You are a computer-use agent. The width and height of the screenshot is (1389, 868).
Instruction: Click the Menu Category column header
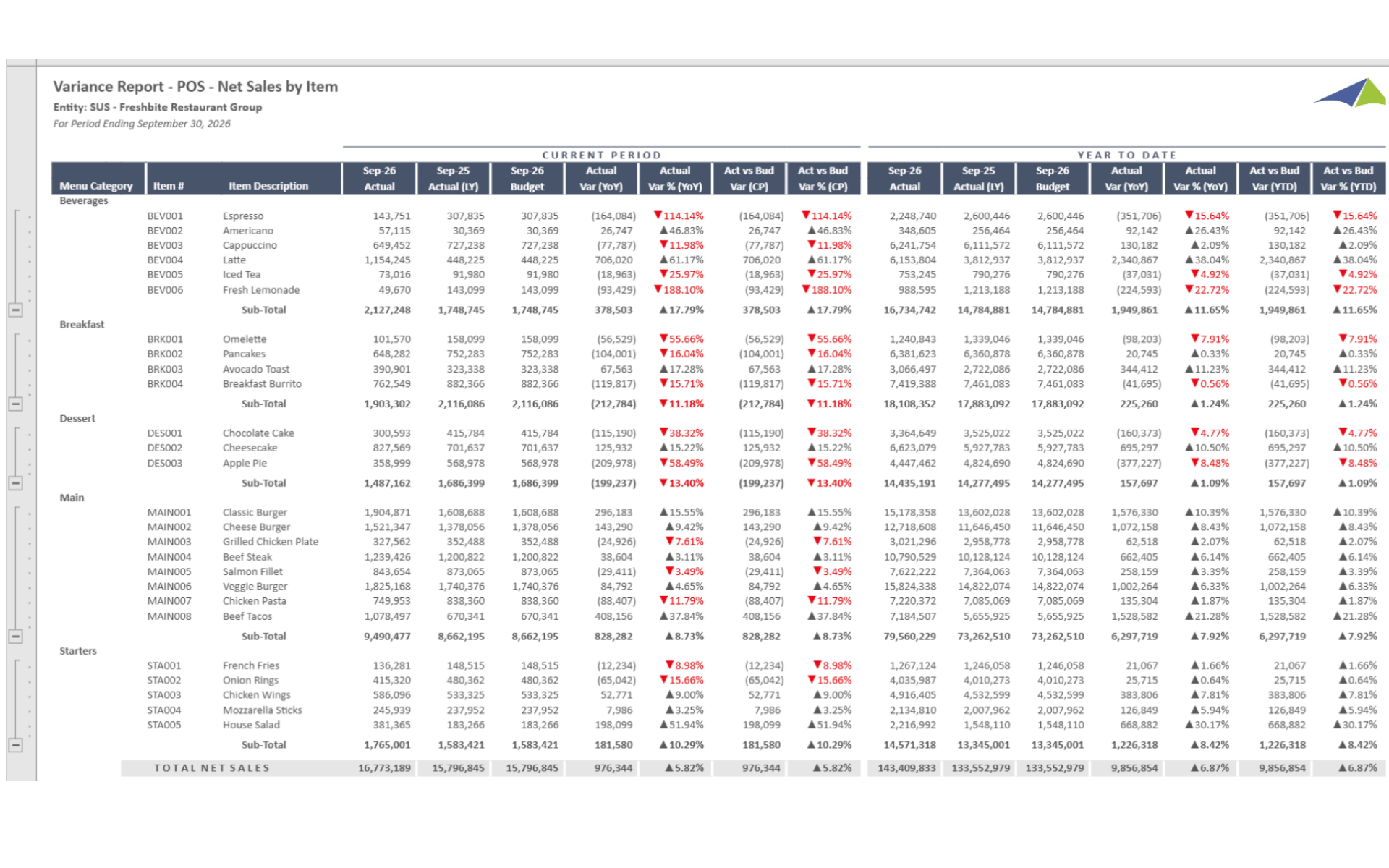click(96, 186)
